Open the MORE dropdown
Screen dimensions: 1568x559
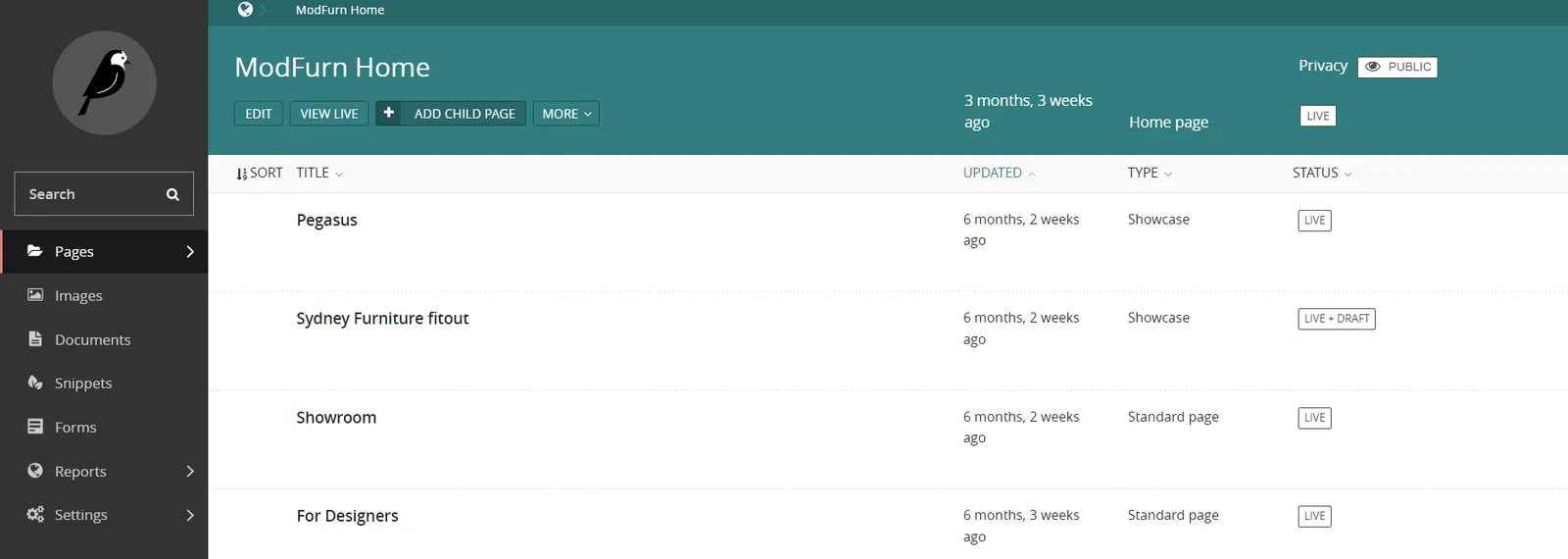coord(566,114)
